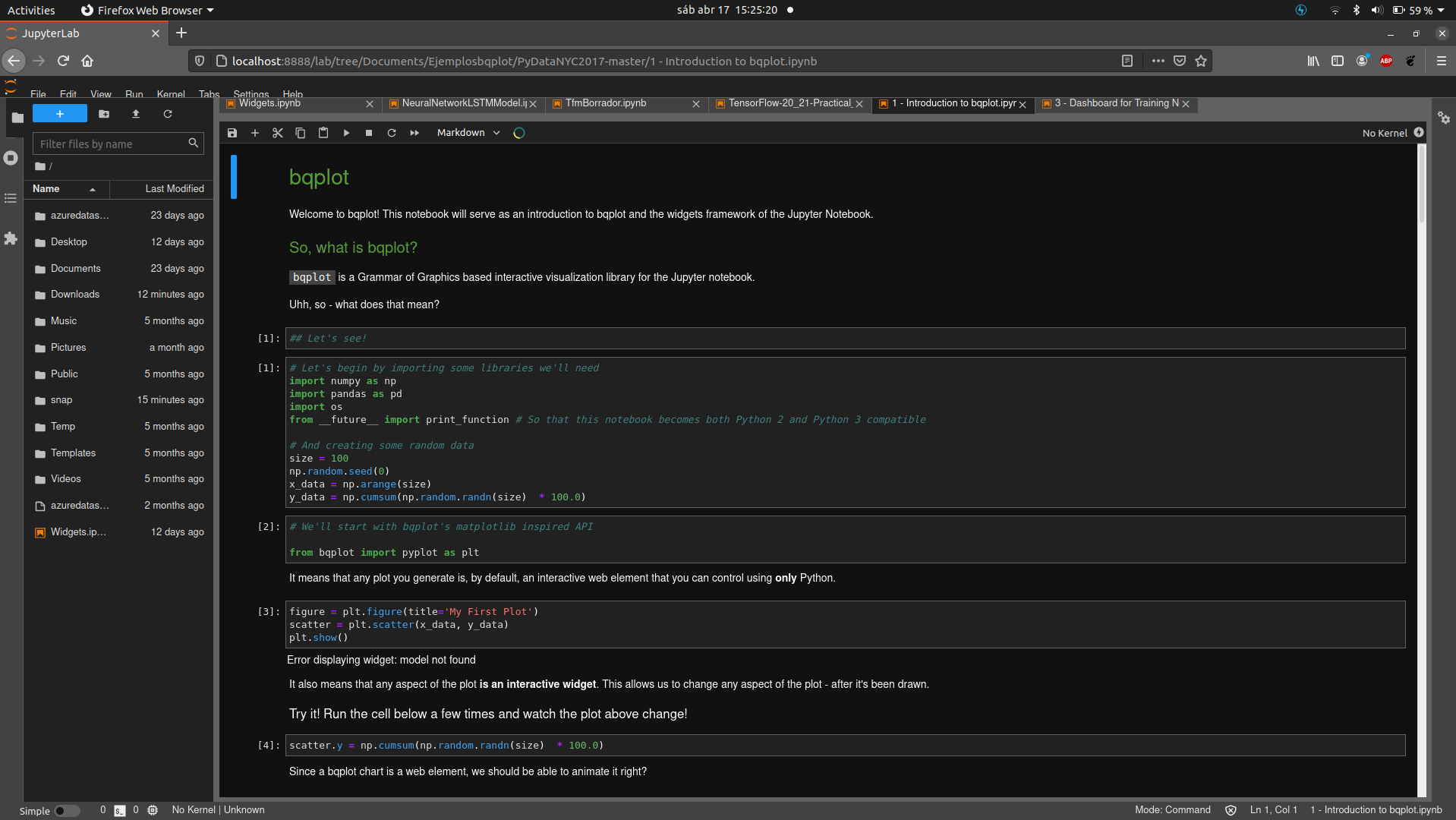Viewport: 1456px width, 820px height.
Task: Click the Refresh file list button
Action: [x=168, y=114]
